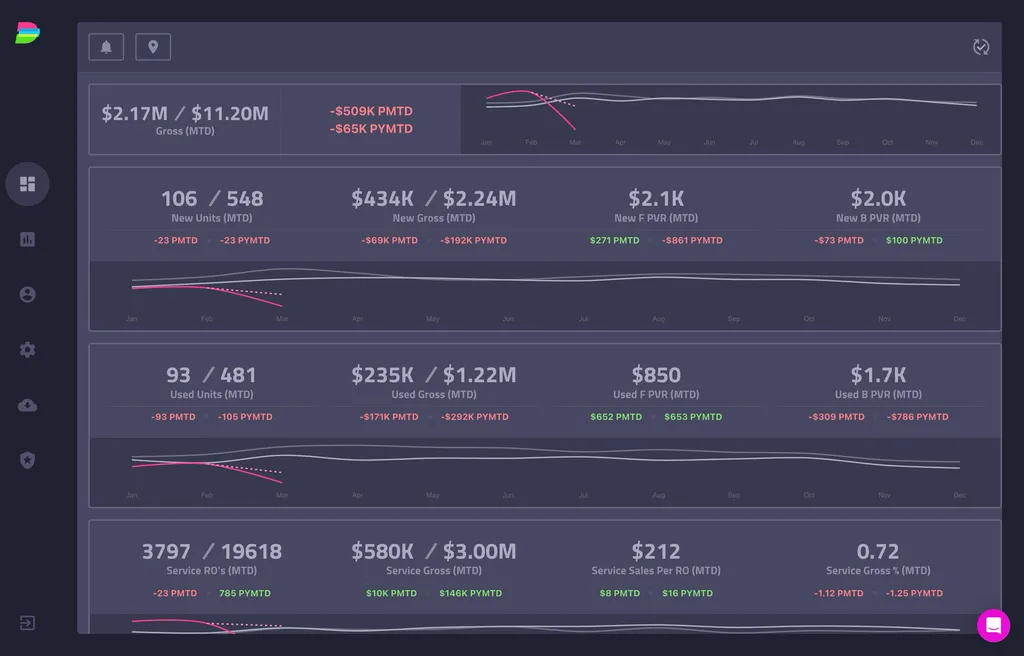Screen dimensions: 1024x656
Task: Click Used B PVR (MTD) $1.7K
Action: (878, 374)
